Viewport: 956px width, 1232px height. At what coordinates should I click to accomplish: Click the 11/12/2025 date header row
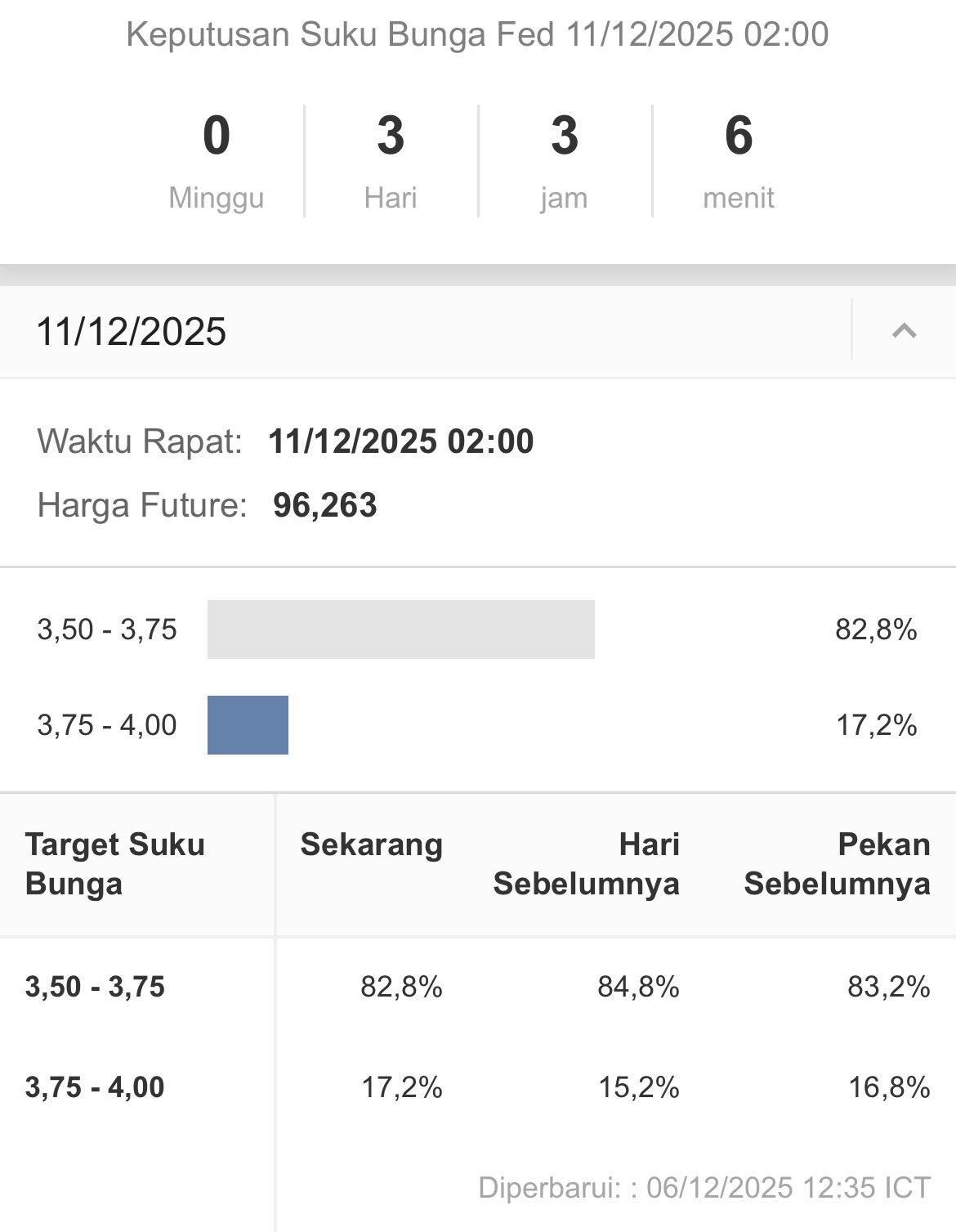(132, 331)
